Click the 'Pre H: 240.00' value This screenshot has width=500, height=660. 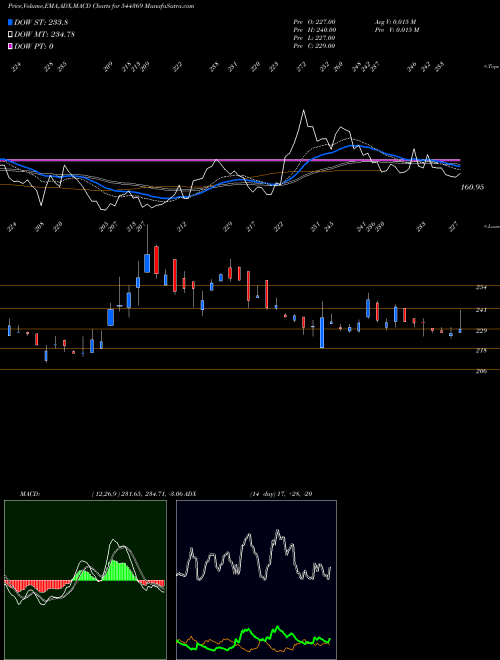click(314, 30)
